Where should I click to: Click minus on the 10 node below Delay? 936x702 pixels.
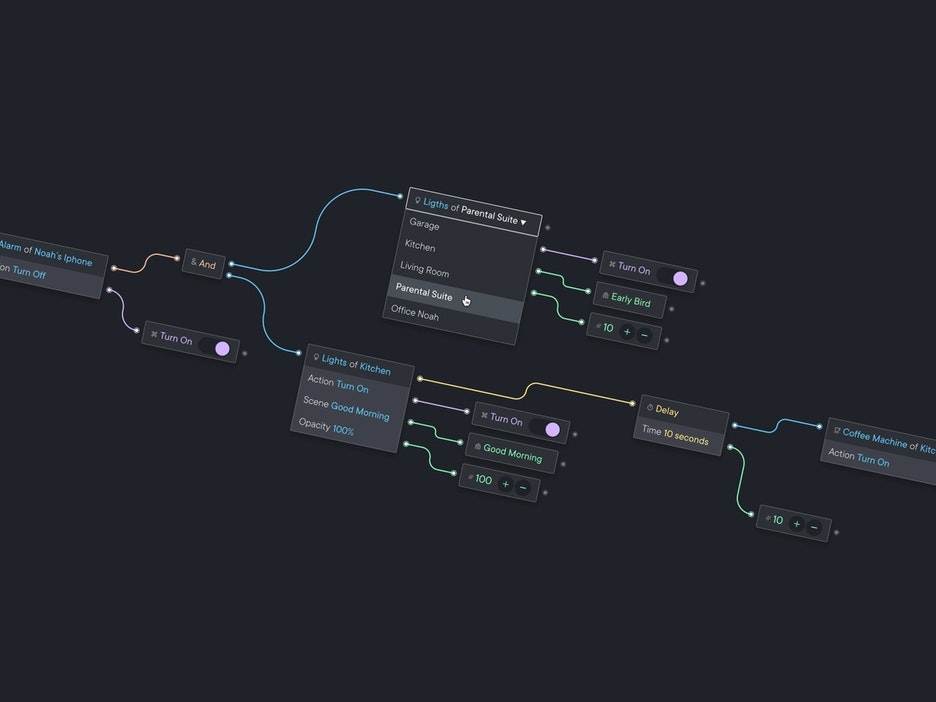coord(814,528)
